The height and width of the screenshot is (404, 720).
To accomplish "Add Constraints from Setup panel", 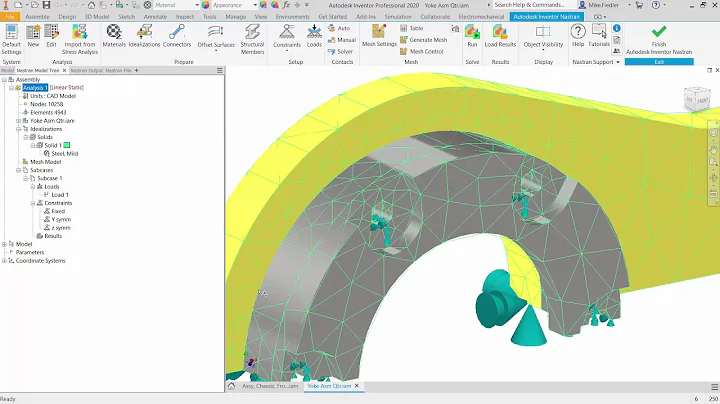I will tap(287, 38).
